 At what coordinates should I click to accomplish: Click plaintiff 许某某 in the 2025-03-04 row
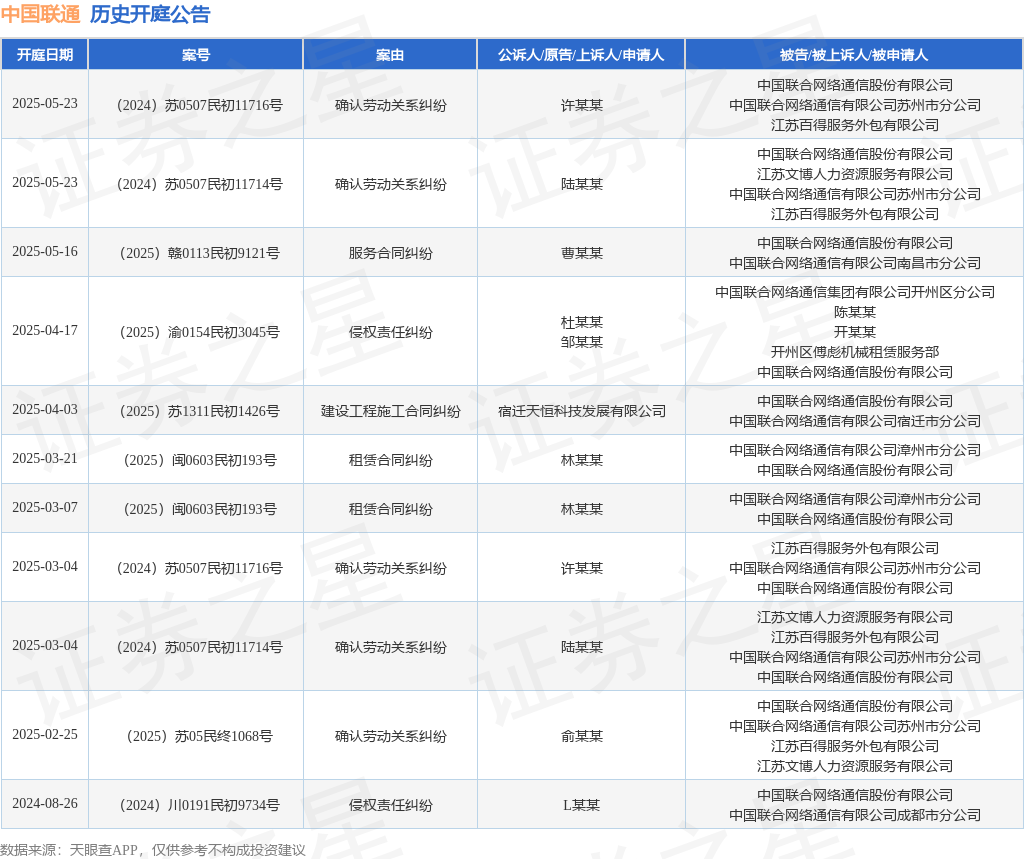click(x=581, y=568)
